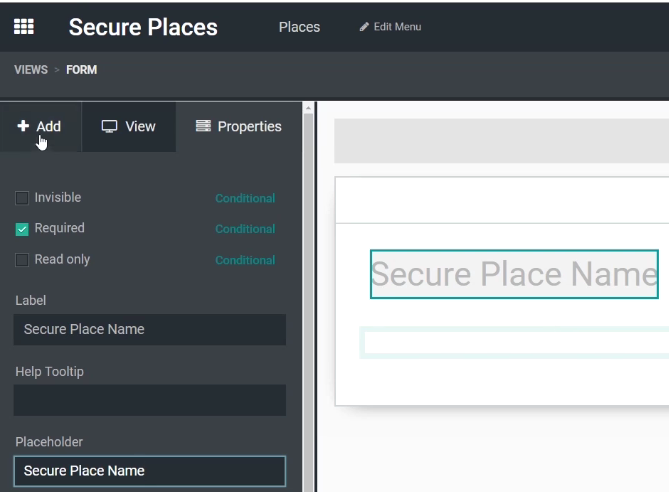Image resolution: width=669 pixels, height=492 pixels.
Task: Uncheck the Required checkbox
Action: [x=22, y=229]
